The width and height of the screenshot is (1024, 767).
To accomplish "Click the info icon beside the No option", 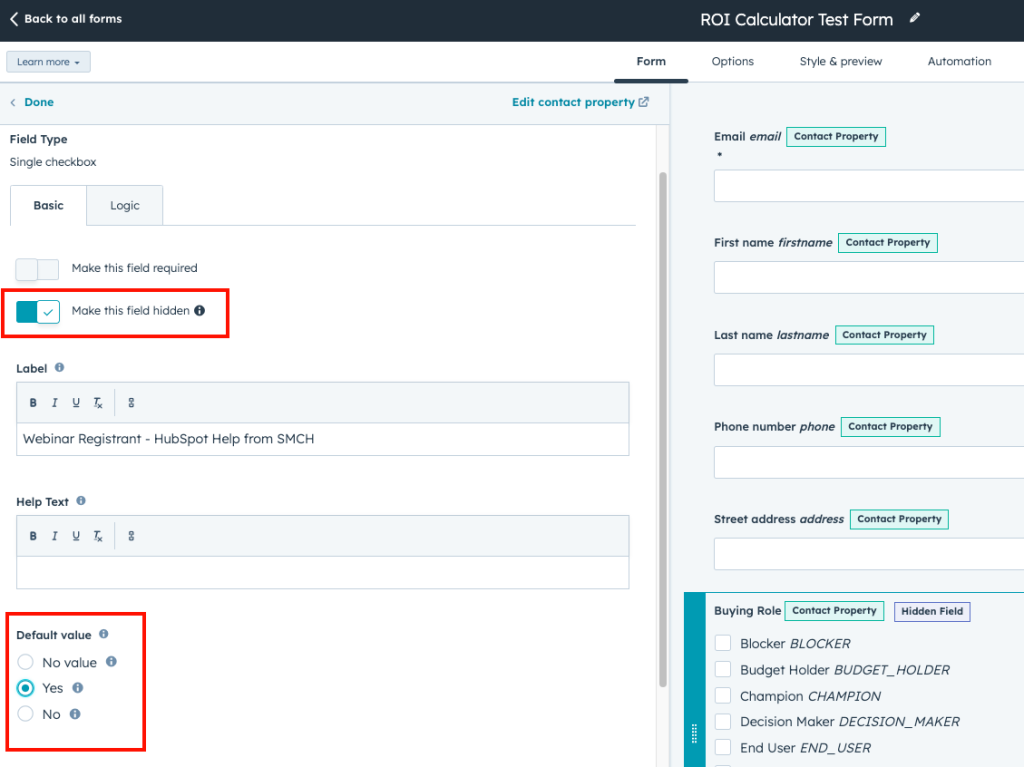I will click(75, 713).
